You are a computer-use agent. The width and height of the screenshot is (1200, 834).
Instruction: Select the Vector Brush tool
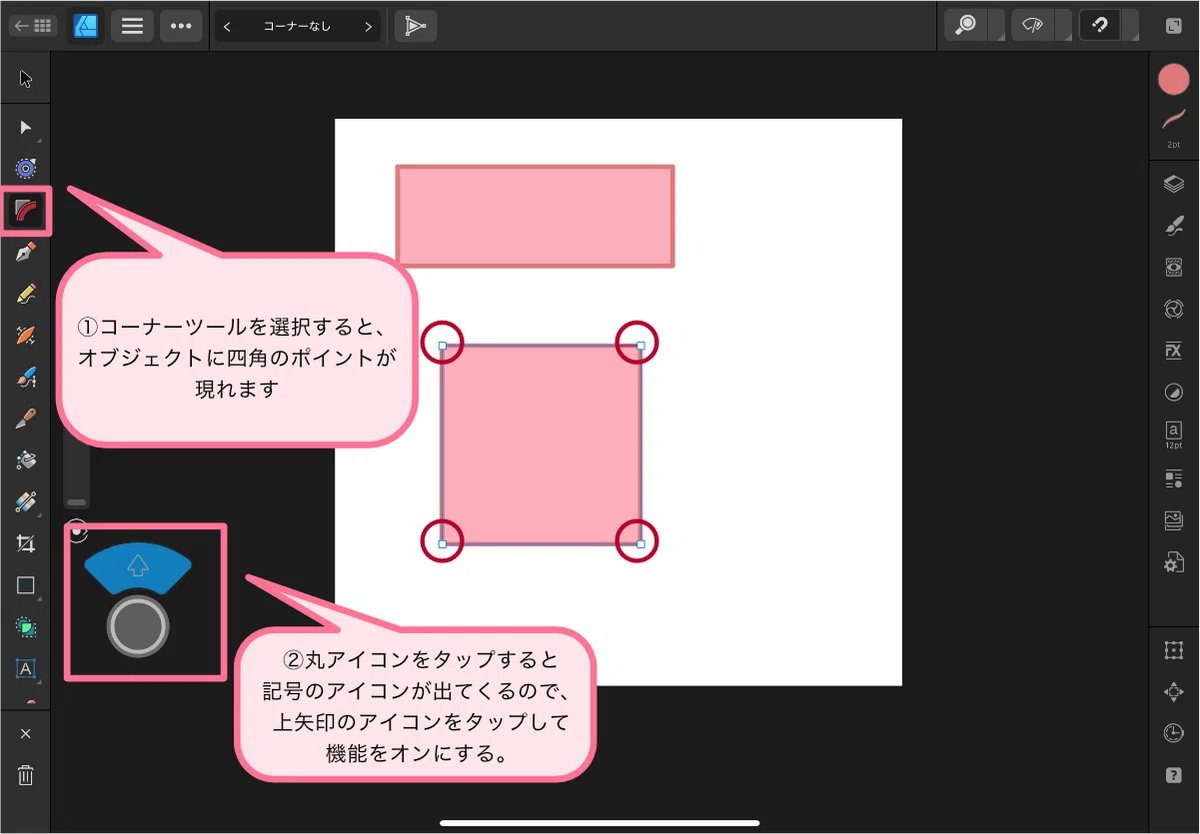(x=26, y=335)
